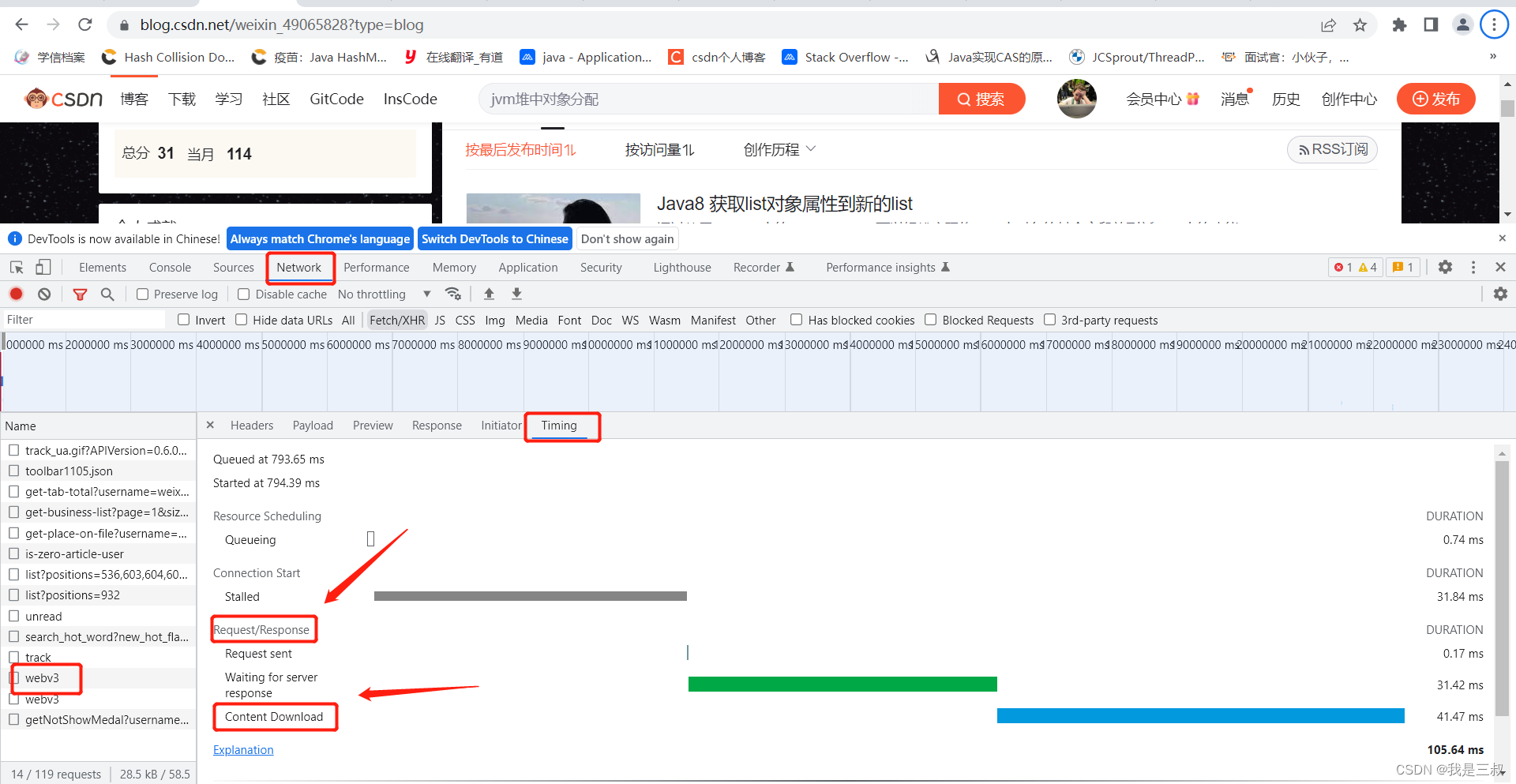Click Switch DevTools to Chinese button
The height and width of the screenshot is (784, 1516).
click(x=494, y=238)
